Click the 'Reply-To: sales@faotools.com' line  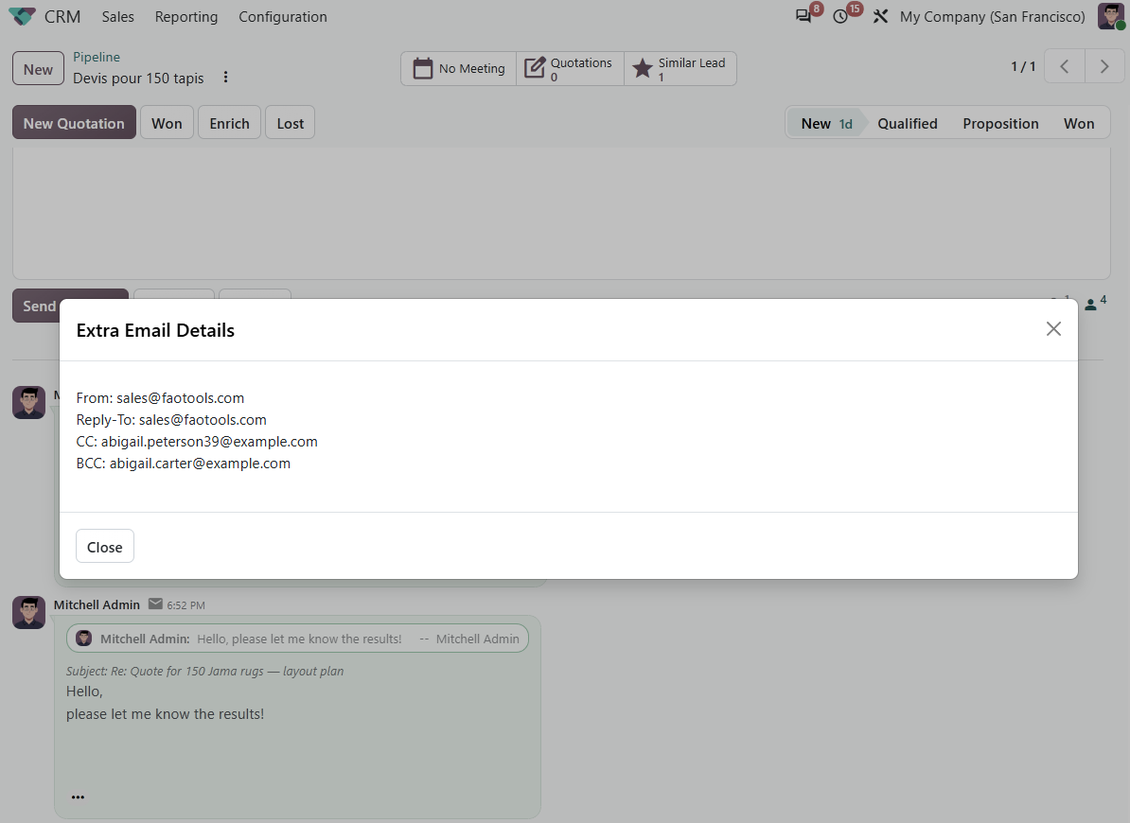click(x=171, y=419)
